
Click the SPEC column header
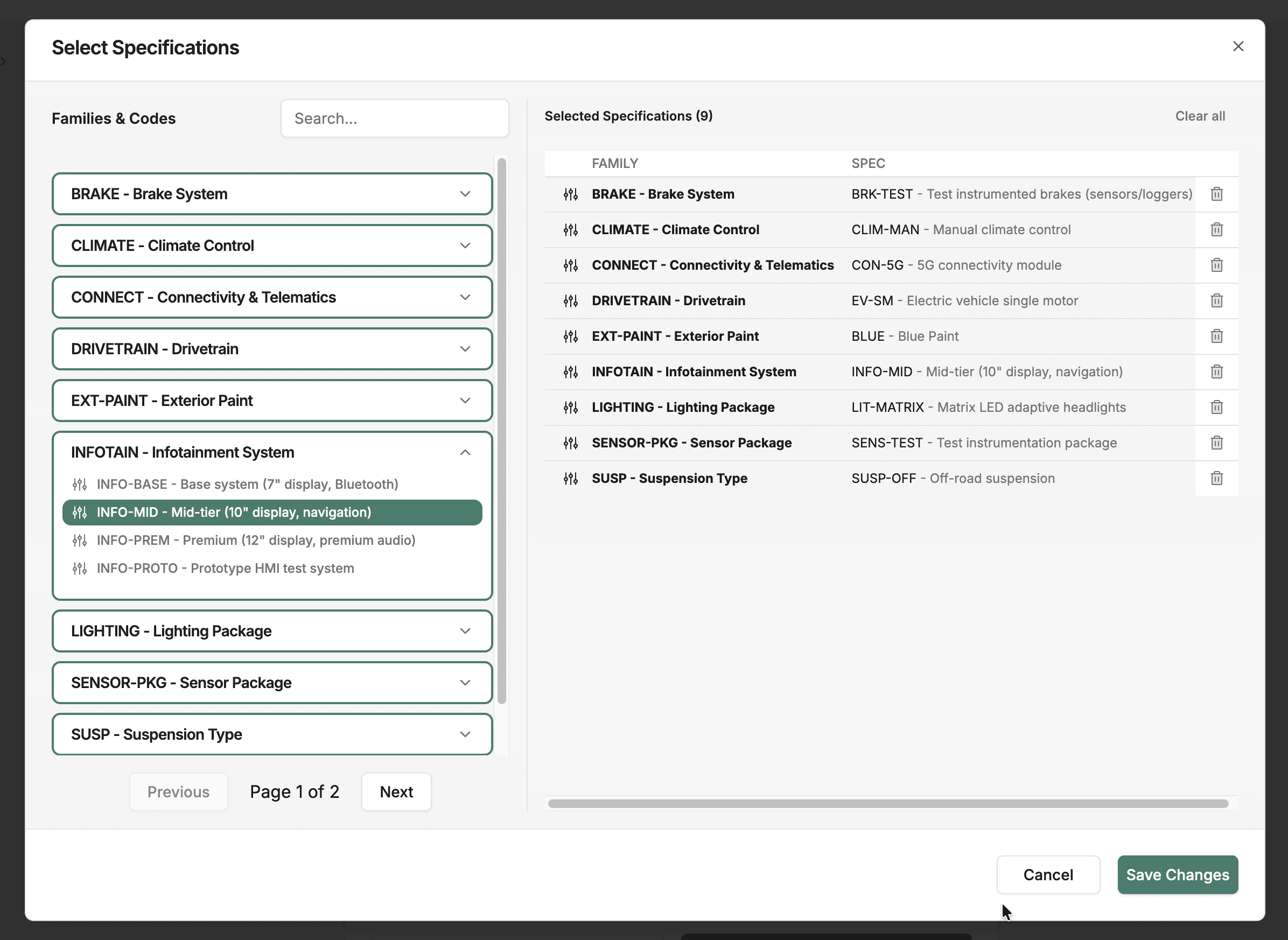pos(868,163)
